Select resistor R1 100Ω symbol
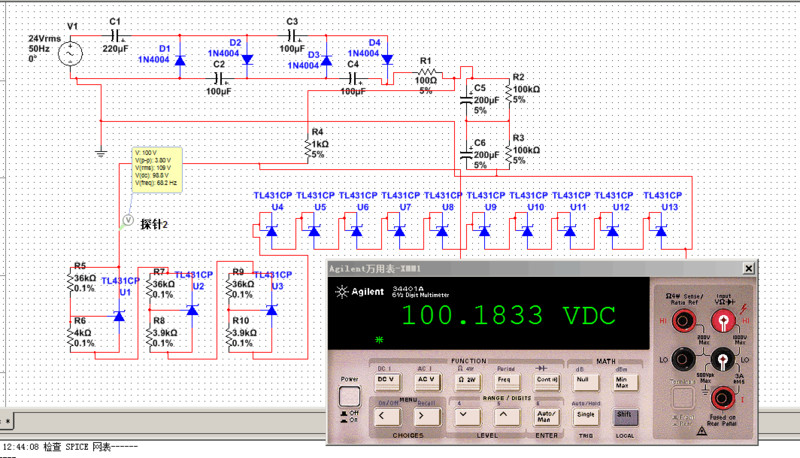 [427, 74]
